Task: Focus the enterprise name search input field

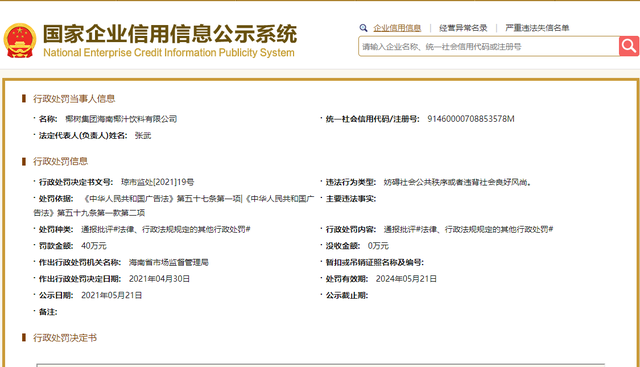Action: tap(489, 46)
